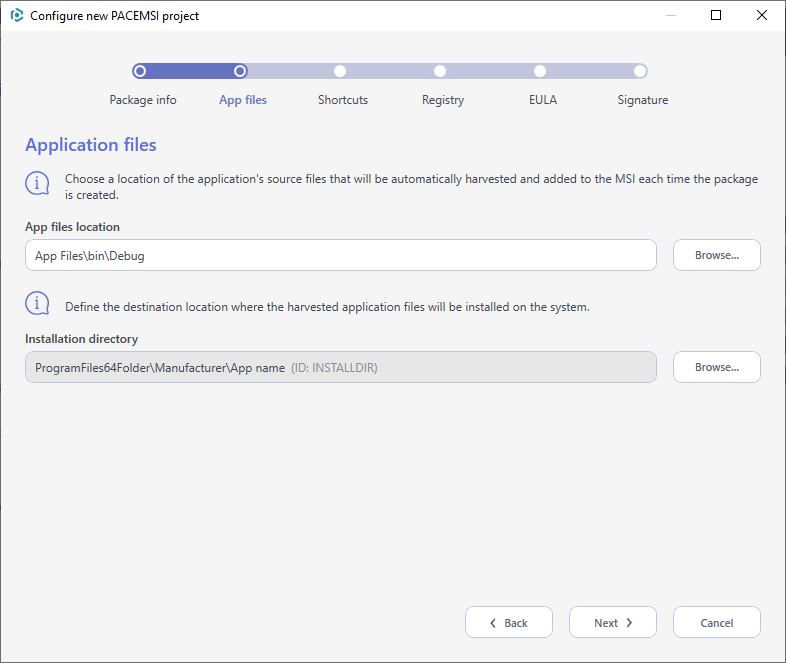Browse for App files location

[717, 255]
